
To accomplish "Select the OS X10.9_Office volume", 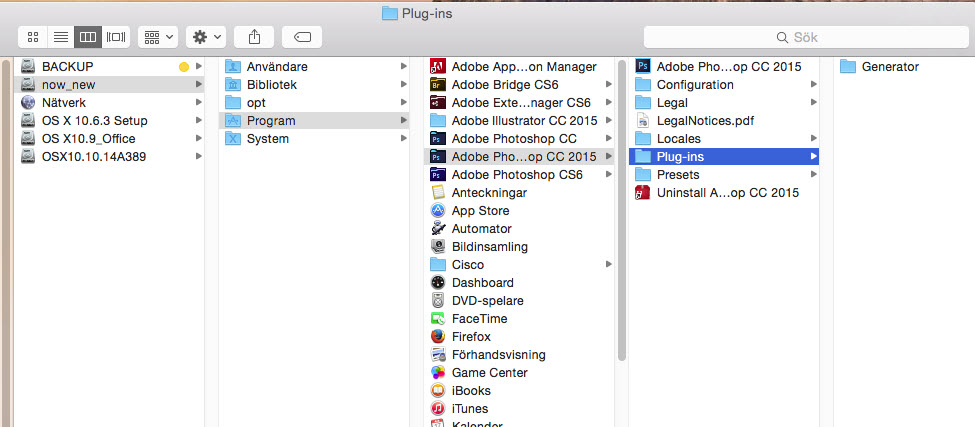I will click(109, 139).
